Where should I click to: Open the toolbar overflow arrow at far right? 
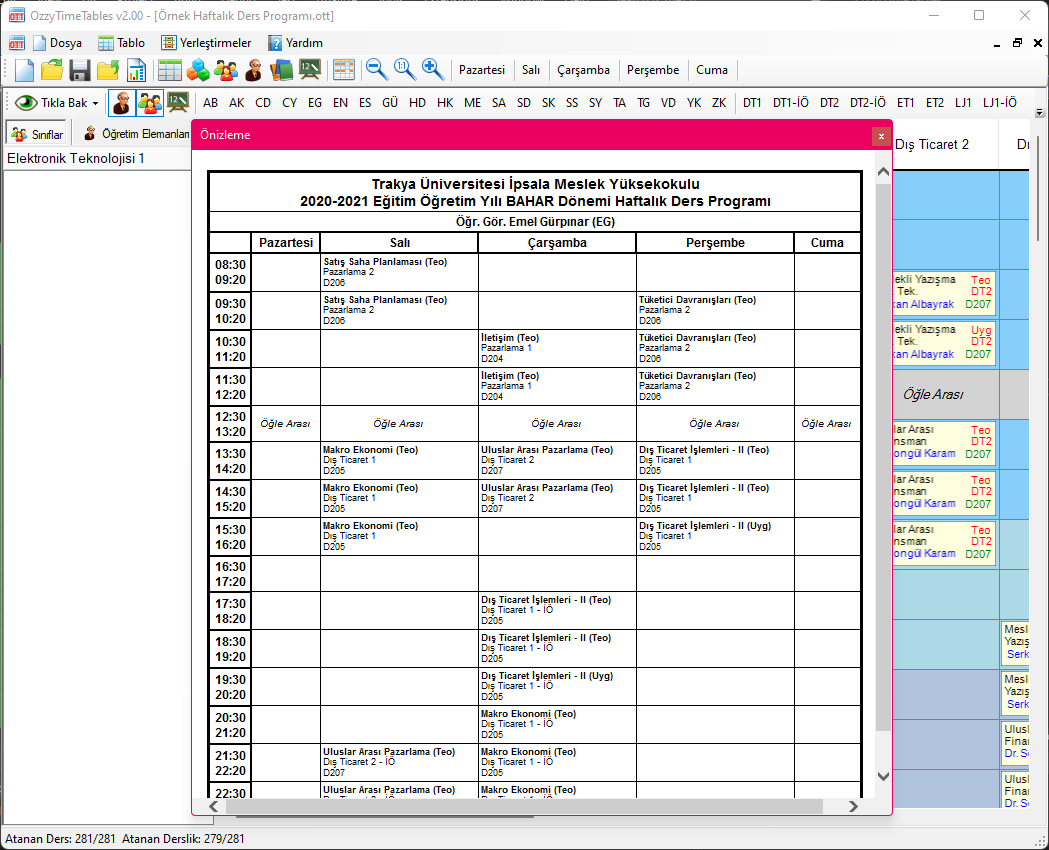(1039, 113)
